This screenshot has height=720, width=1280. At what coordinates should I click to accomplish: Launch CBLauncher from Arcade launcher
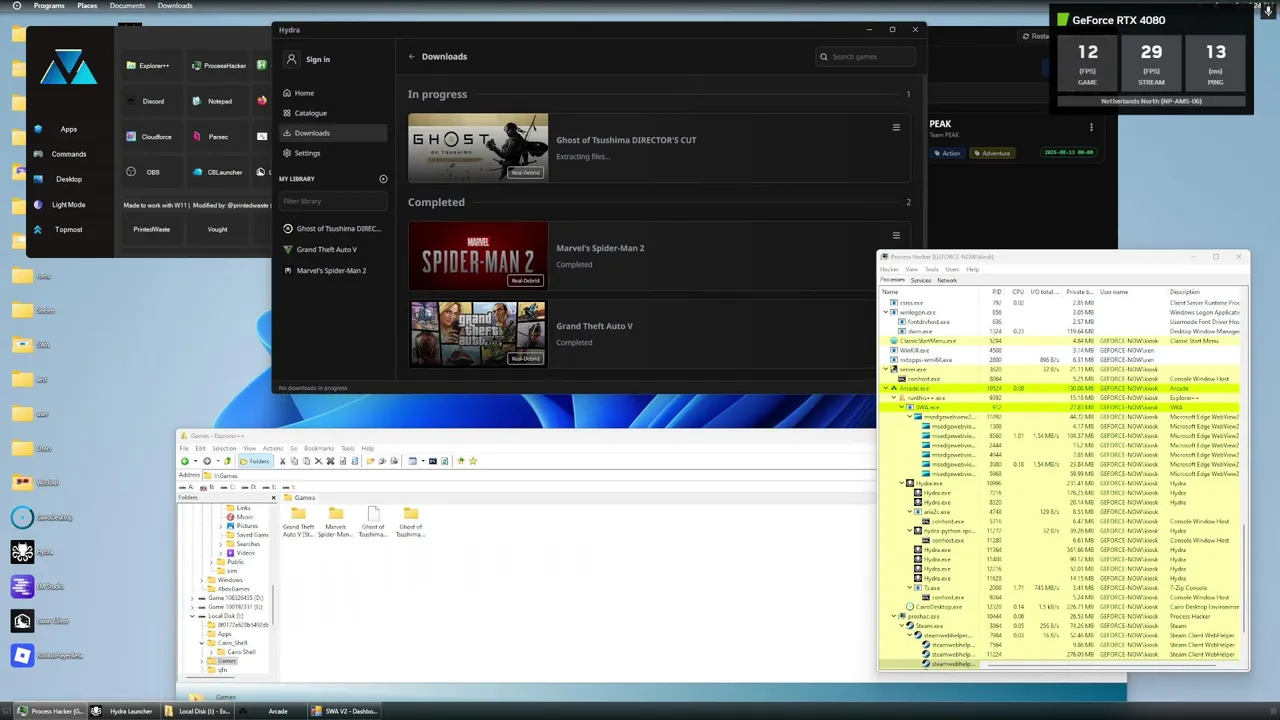point(217,172)
